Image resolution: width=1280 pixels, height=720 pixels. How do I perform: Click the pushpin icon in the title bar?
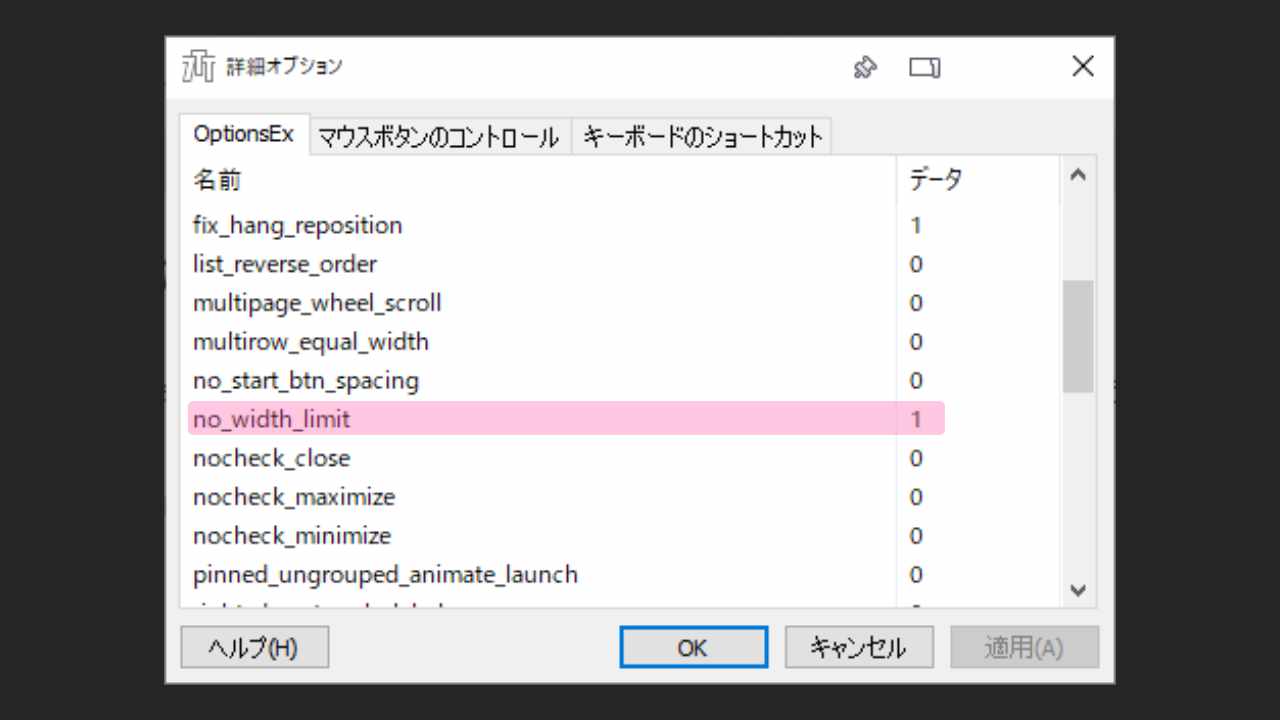click(866, 67)
